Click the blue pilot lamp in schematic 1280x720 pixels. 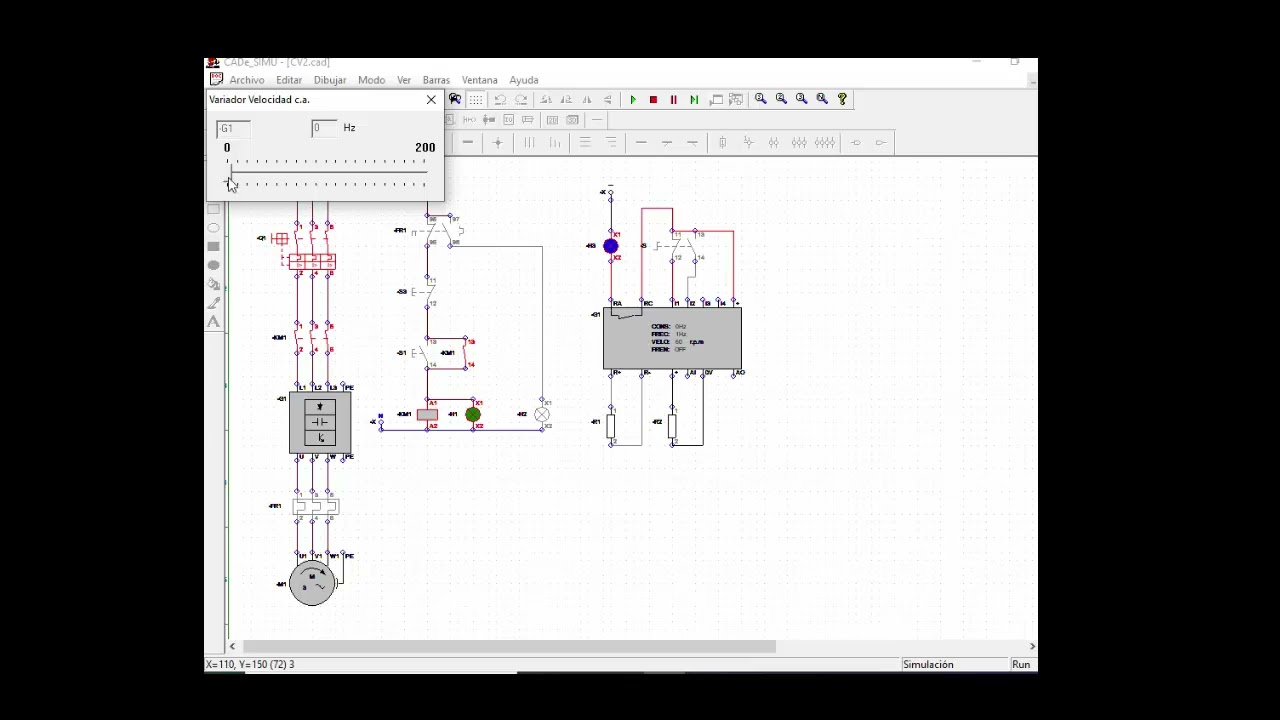(611, 246)
